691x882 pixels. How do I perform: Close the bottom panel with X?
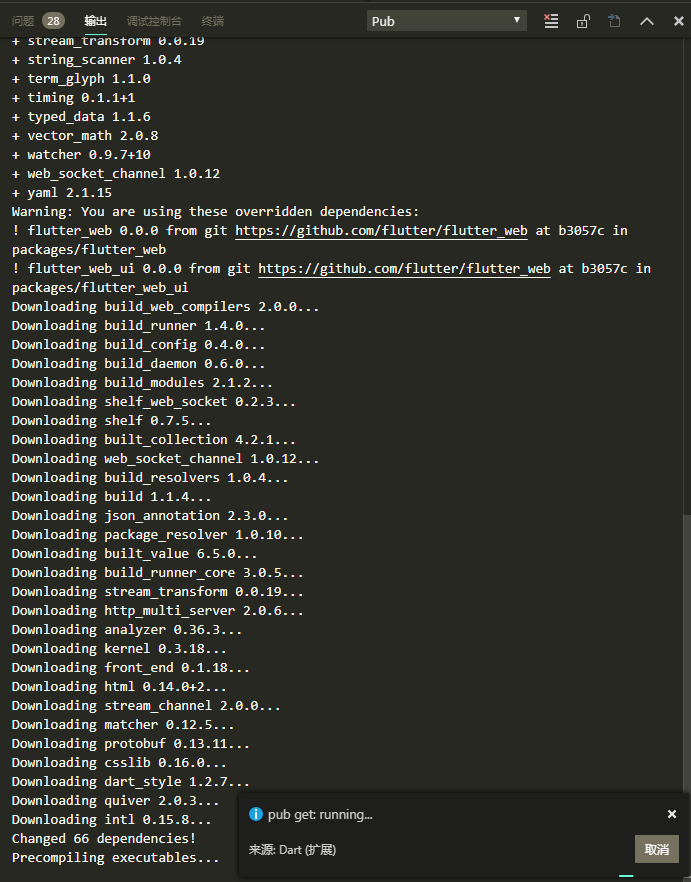(679, 21)
